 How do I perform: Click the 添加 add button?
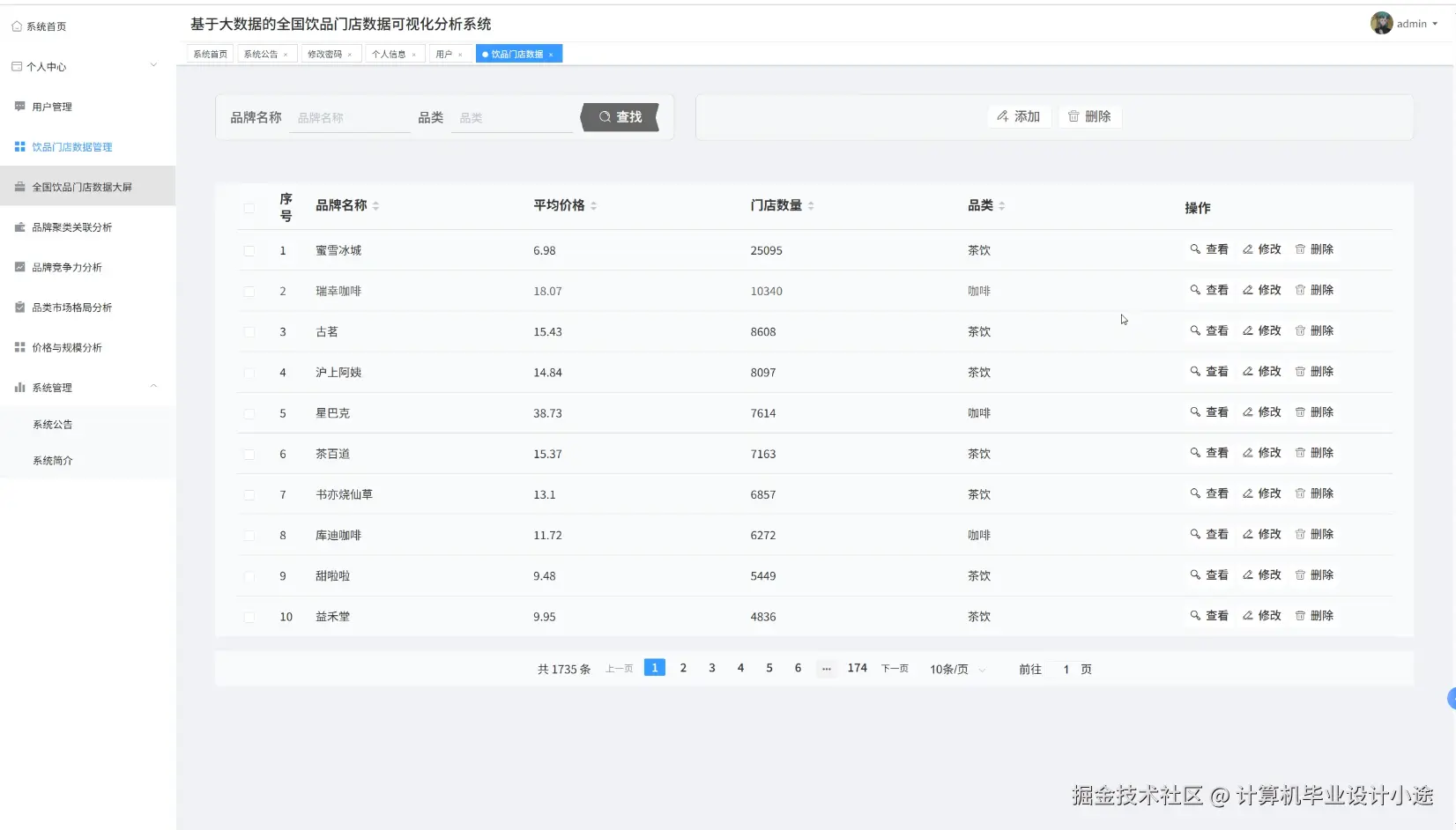[1019, 115]
